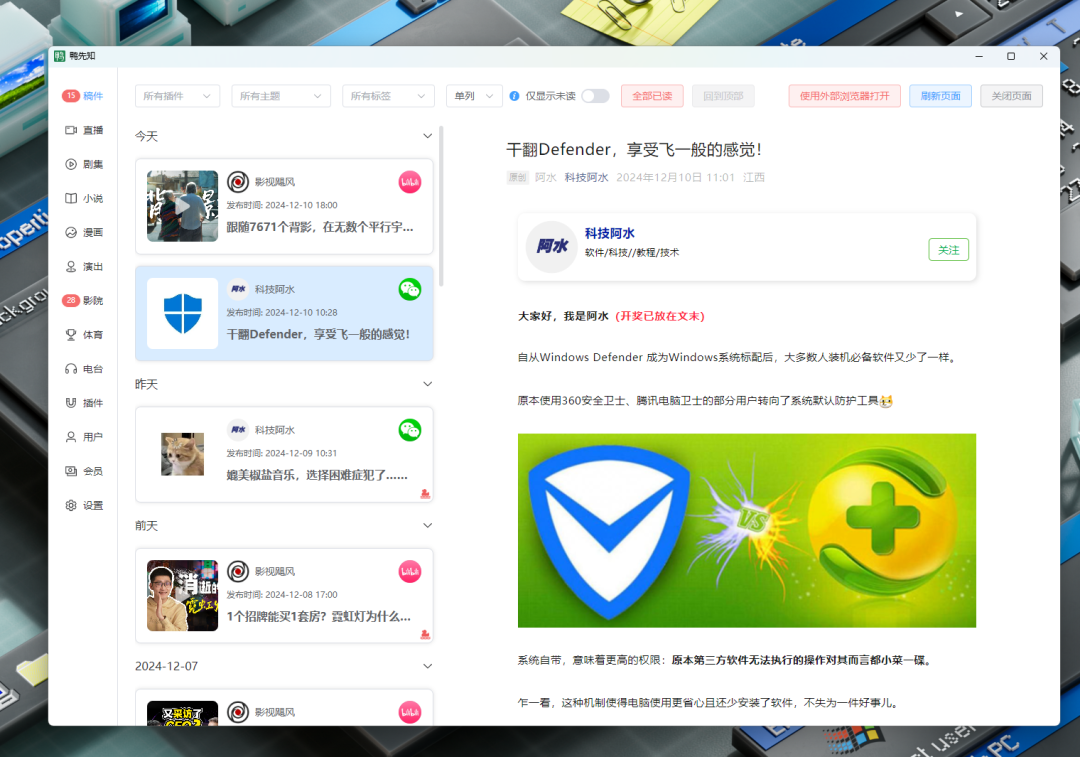The width and height of the screenshot is (1080, 757).
Task: Click the 科技阿水 account name in card
Action: click(x=610, y=234)
